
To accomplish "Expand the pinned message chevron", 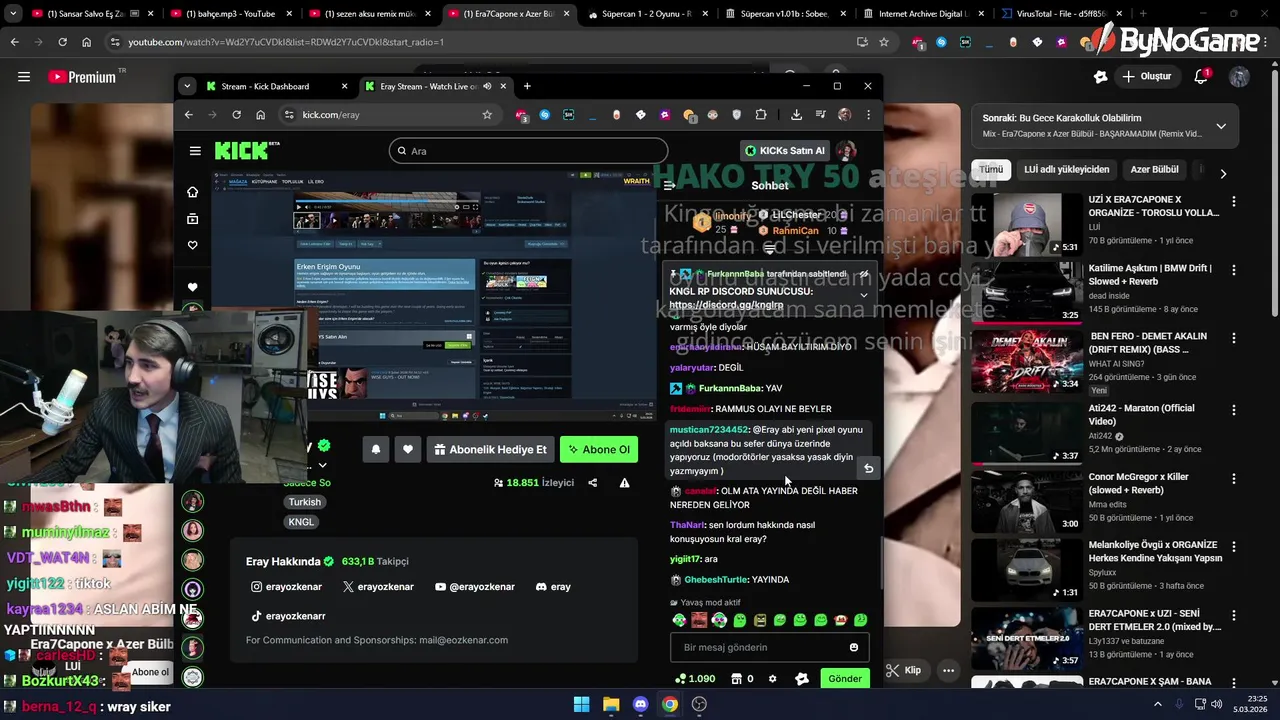I will coord(864,295).
